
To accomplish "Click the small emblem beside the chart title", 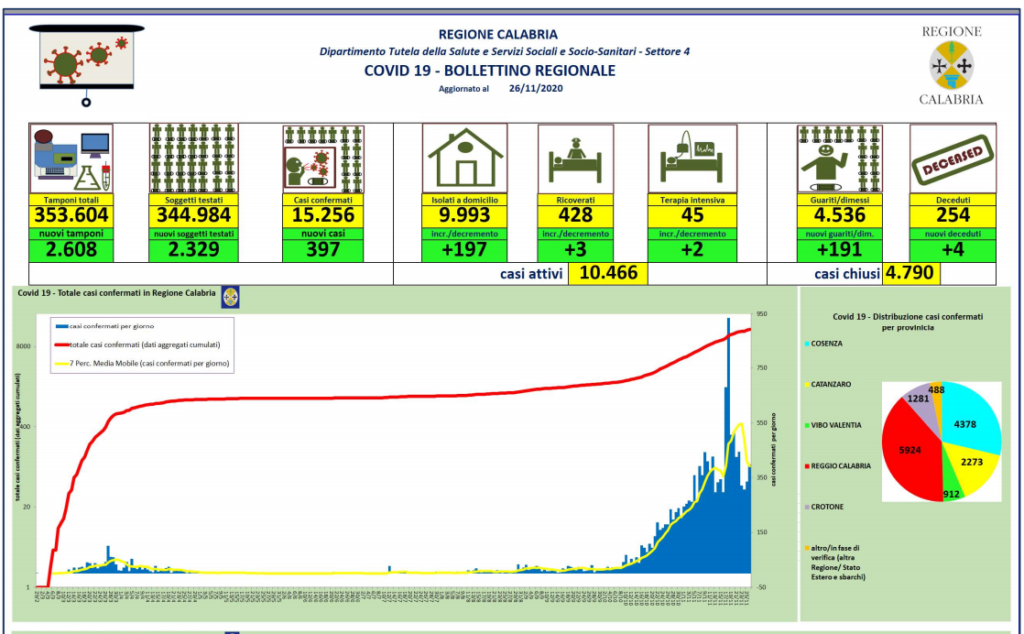I will click(229, 297).
